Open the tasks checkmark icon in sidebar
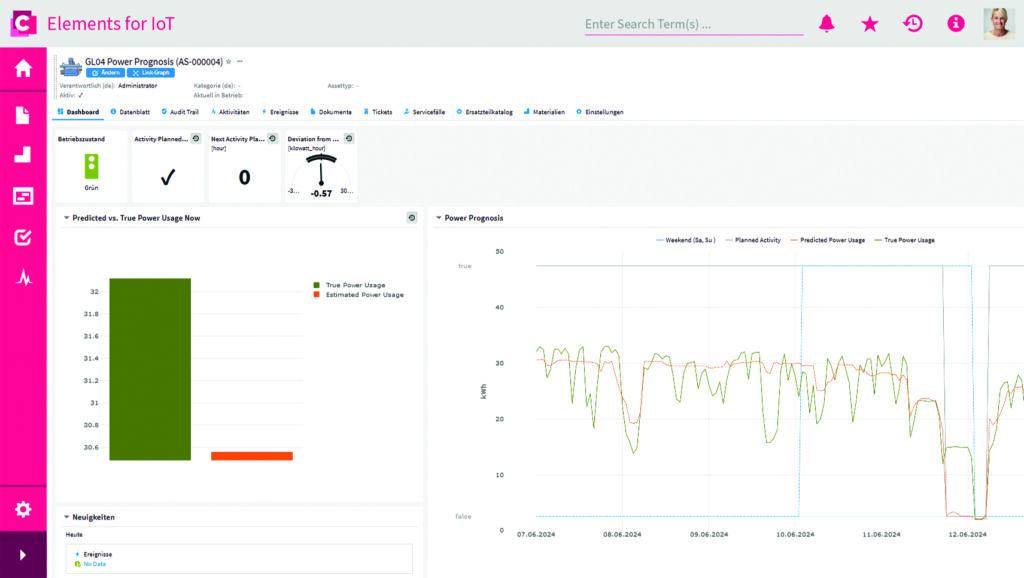The image size is (1024, 578). point(23,237)
